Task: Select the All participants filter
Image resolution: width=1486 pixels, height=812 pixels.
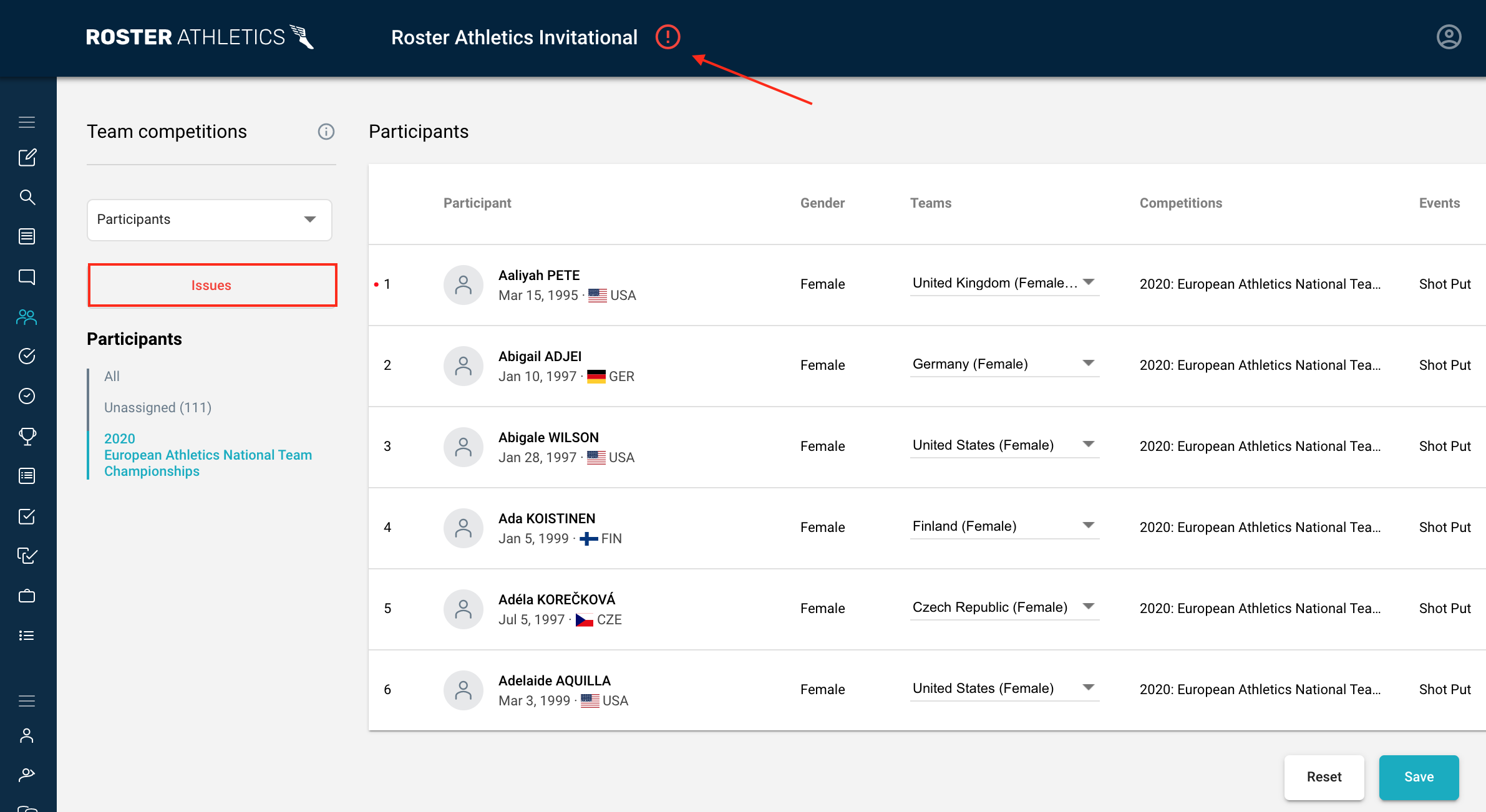Action: (x=112, y=376)
